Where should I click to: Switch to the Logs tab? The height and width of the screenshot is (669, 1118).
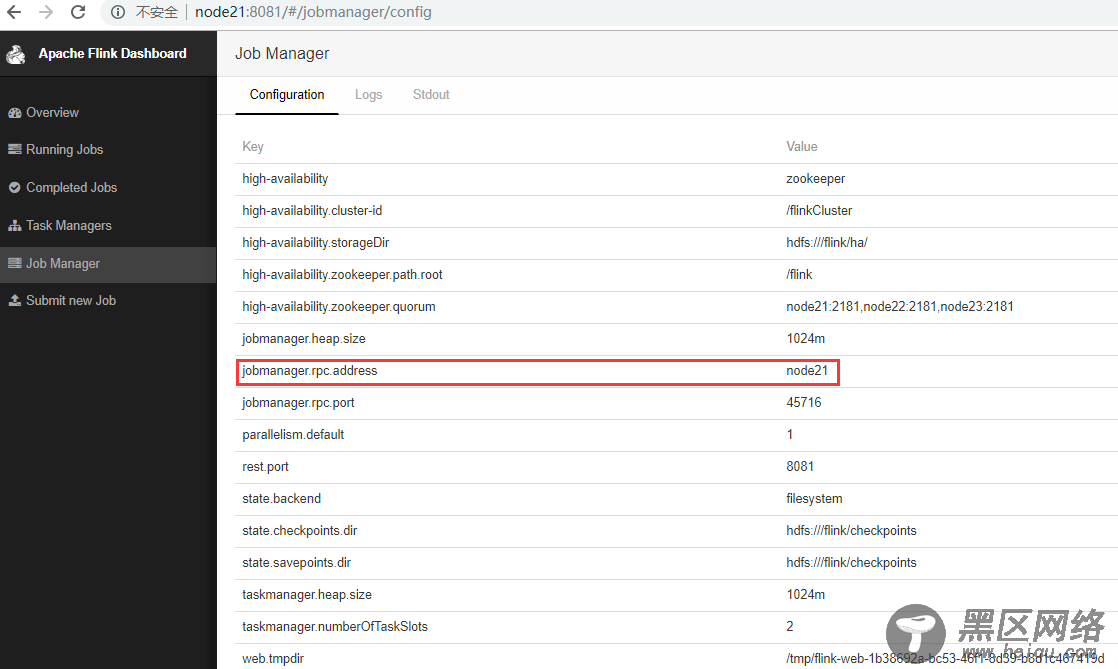coord(369,95)
